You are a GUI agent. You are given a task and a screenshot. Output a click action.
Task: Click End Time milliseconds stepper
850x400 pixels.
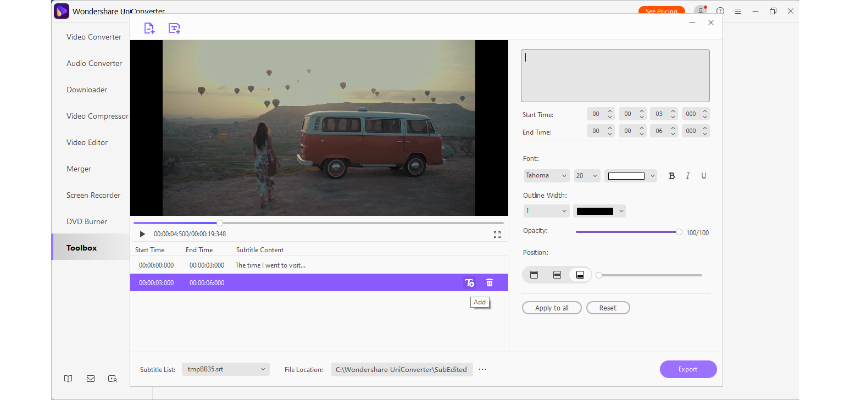(x=696, y=131)
